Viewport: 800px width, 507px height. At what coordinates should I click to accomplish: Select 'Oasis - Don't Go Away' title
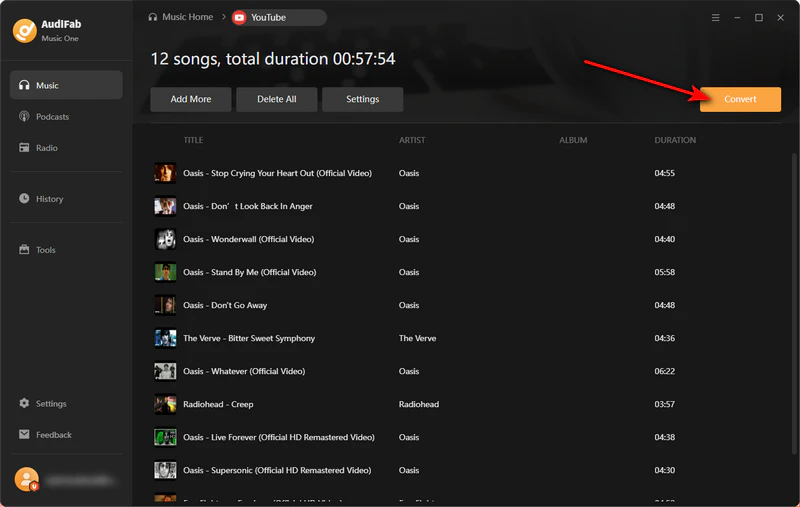[x=225, y=305]
